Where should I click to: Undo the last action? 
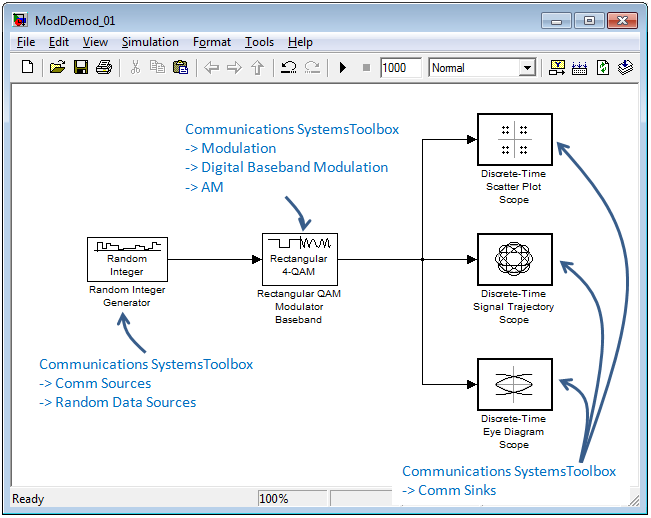click(x=289, y=67)
